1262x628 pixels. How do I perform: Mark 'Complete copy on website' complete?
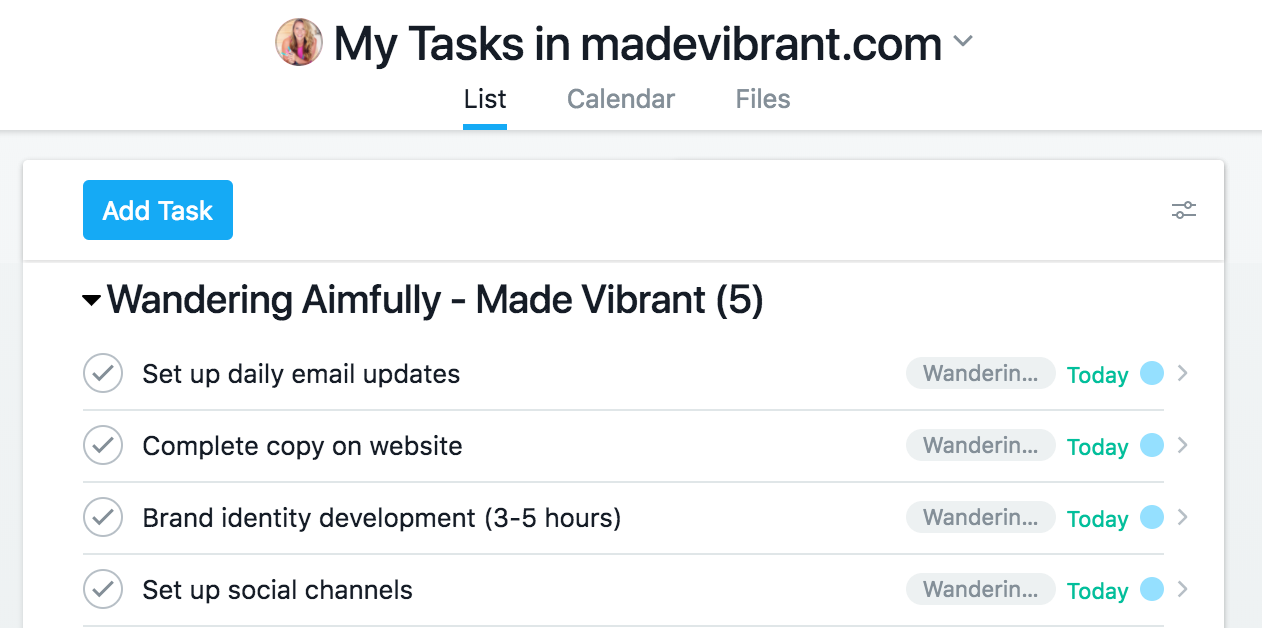103,446
